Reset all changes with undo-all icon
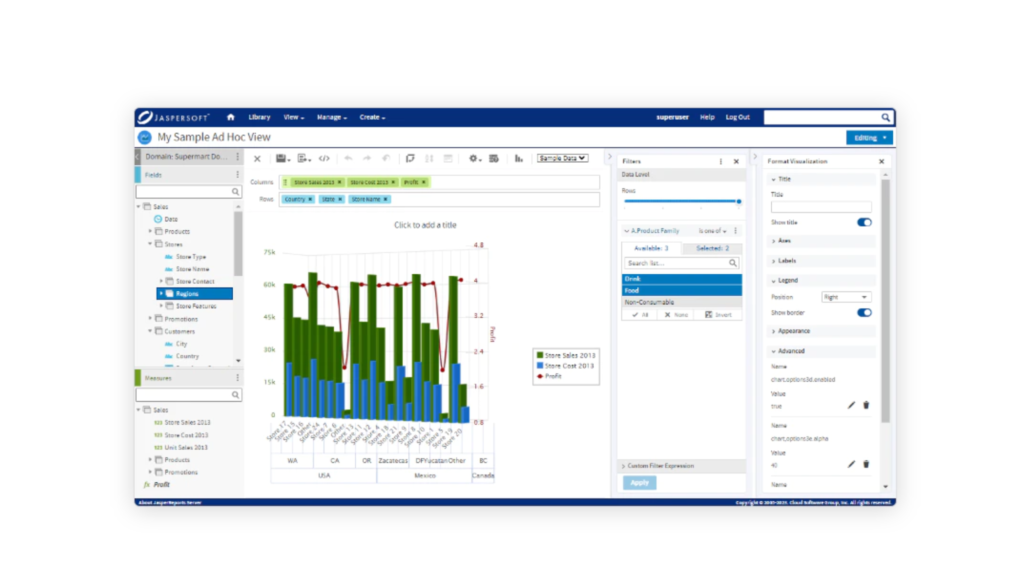This screenshot has height=576, width=1024. coord(387,159)
